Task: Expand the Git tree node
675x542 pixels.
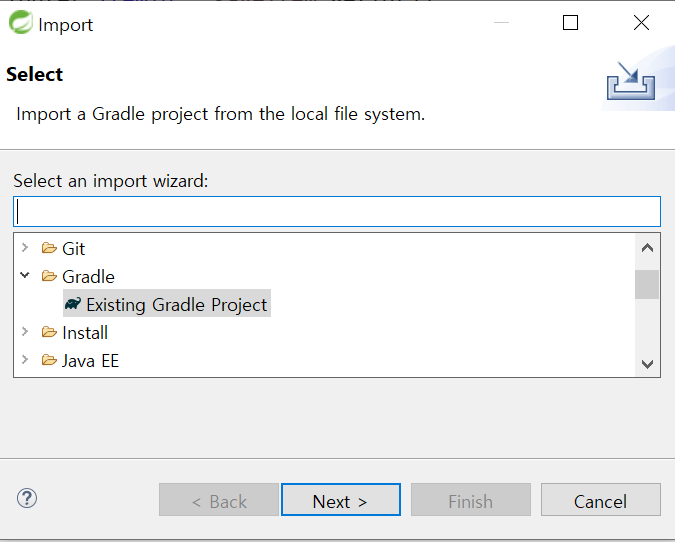Action: pyautogui.click(x=25, y=249)
